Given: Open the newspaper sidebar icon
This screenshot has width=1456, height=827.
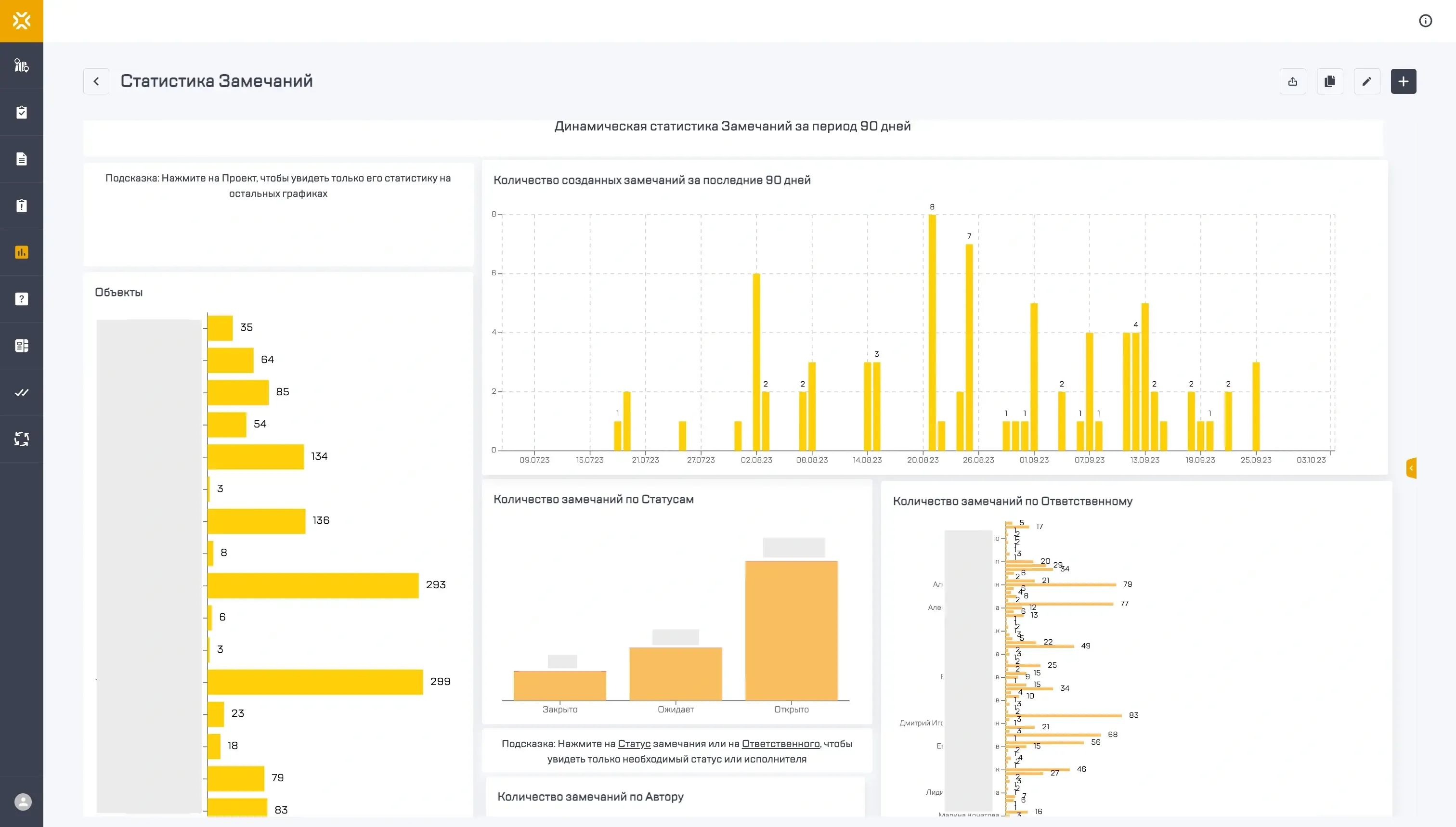Looking at the screenshot, I should (x=22, y=346).
